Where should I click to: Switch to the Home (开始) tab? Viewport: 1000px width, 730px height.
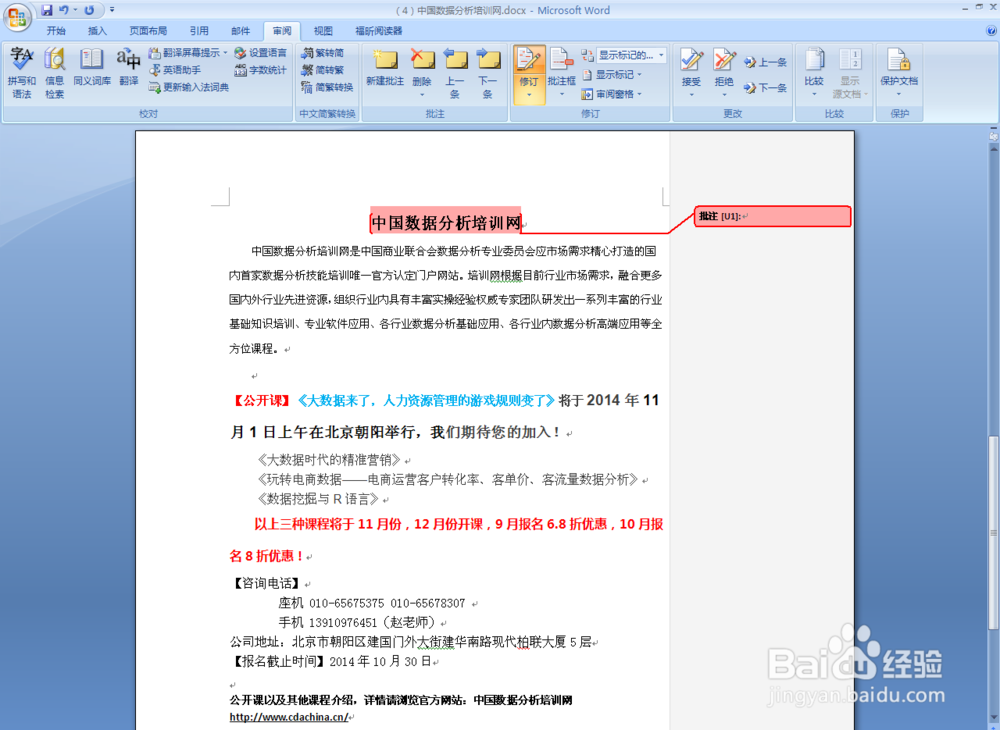[x=56, y=31]
